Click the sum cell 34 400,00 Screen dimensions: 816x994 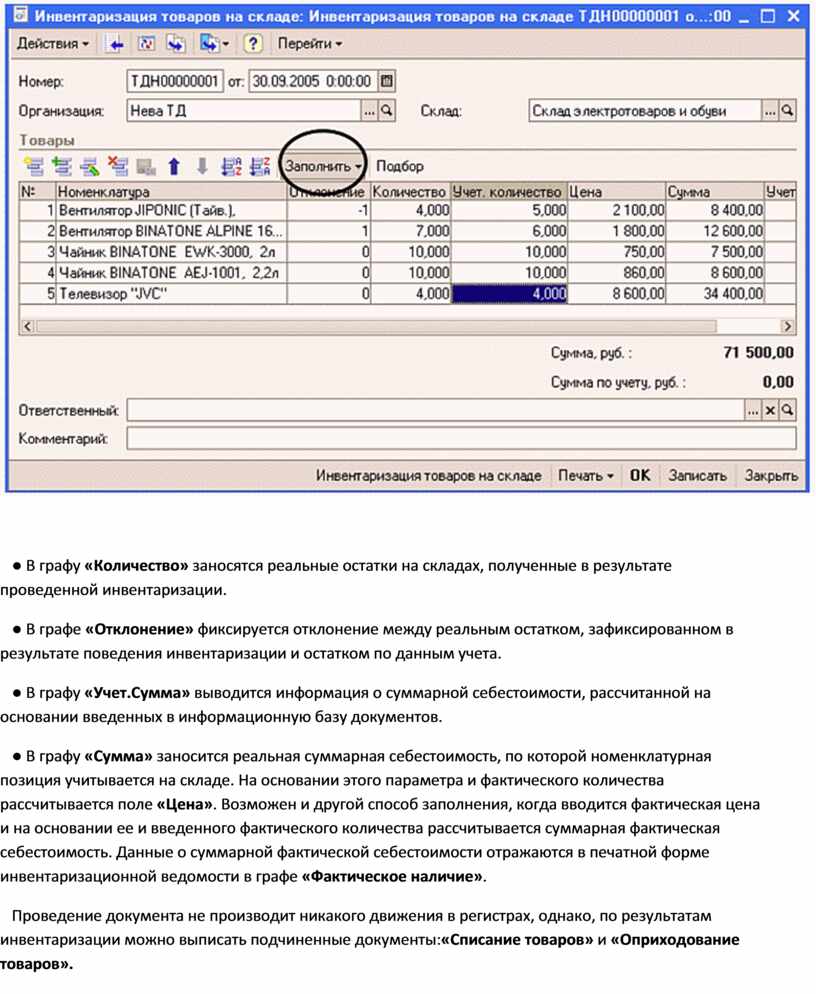point(715,294)
